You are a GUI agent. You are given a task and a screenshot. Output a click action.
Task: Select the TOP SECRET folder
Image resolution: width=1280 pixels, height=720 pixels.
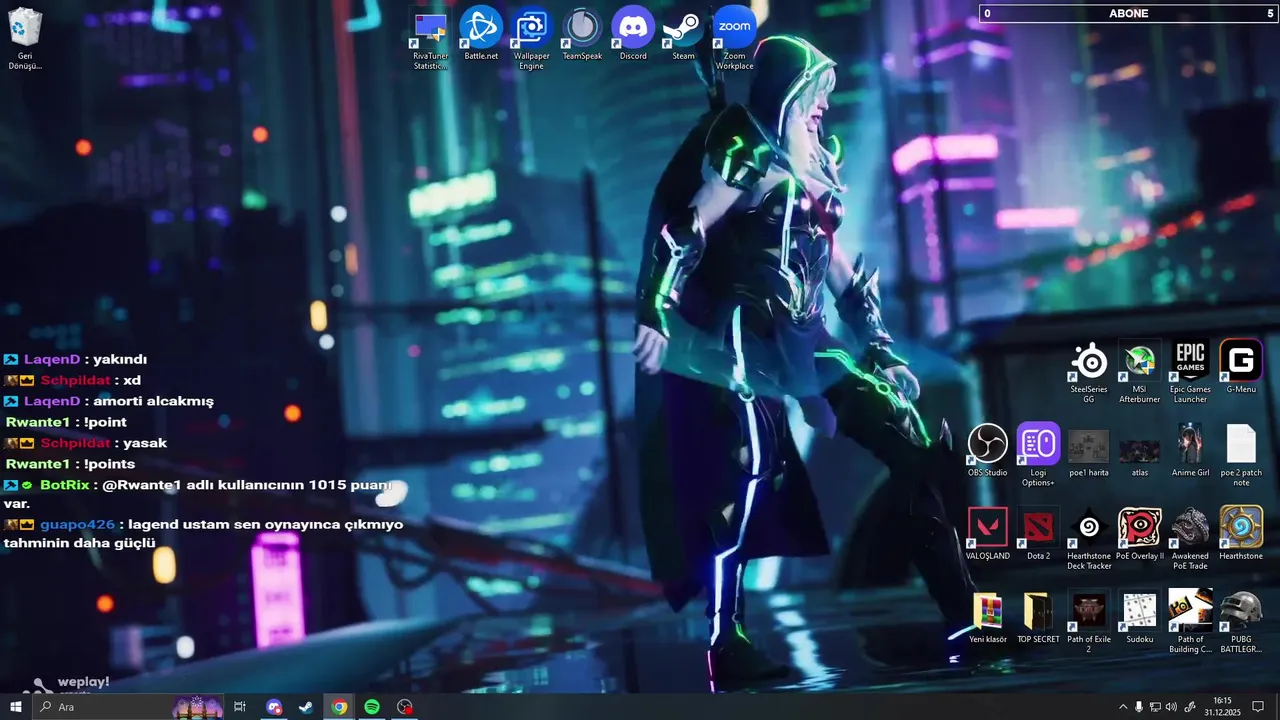[1038, 616]
